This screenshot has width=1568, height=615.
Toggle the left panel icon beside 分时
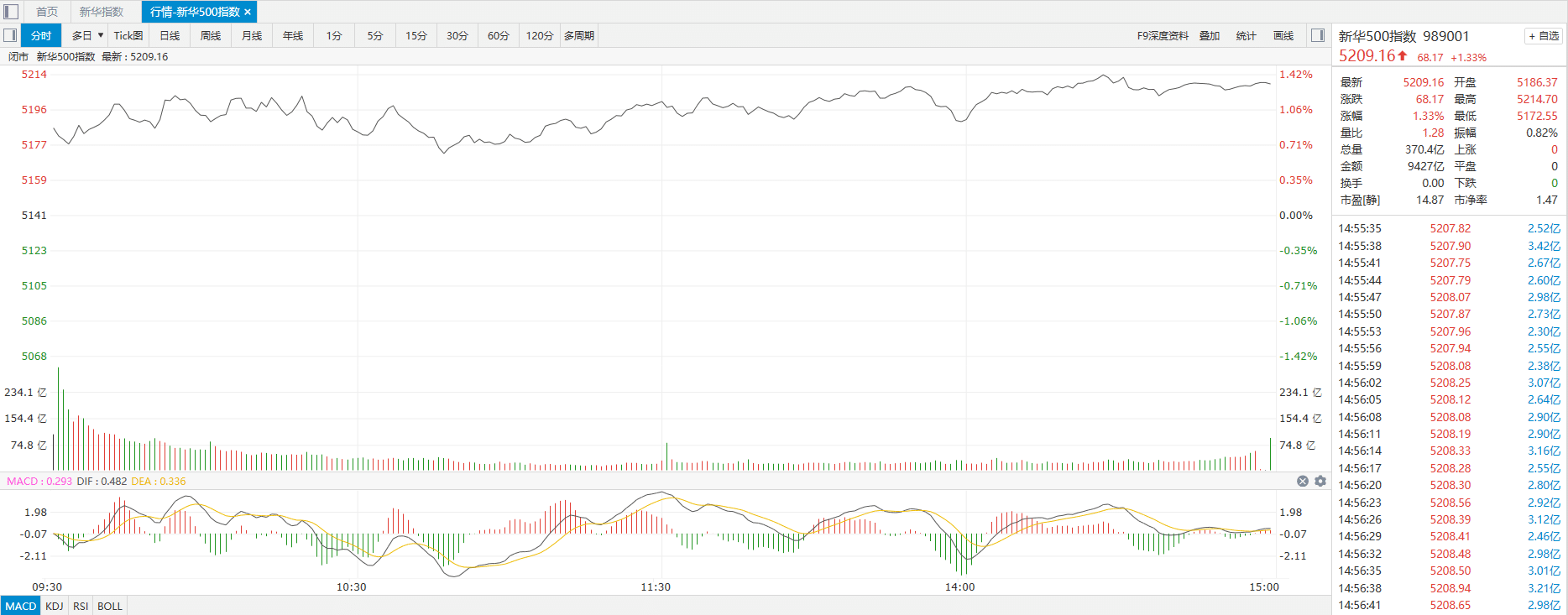coord(10,35)
